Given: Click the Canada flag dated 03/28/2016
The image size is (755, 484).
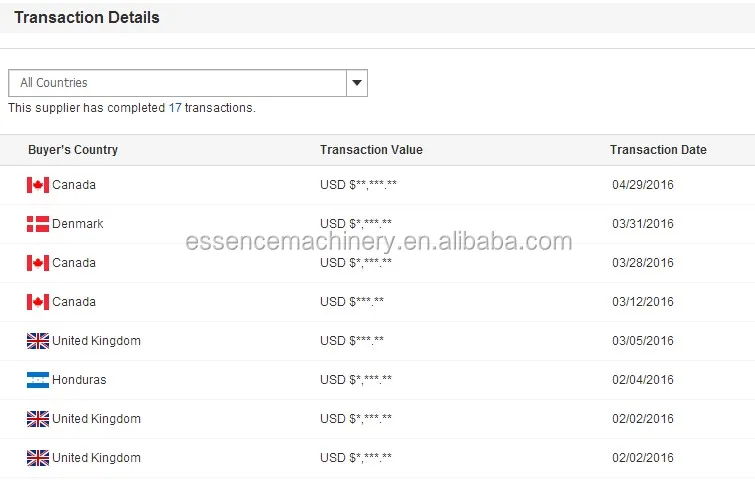Looking at the screenshot, I should [x=38, y=263].
